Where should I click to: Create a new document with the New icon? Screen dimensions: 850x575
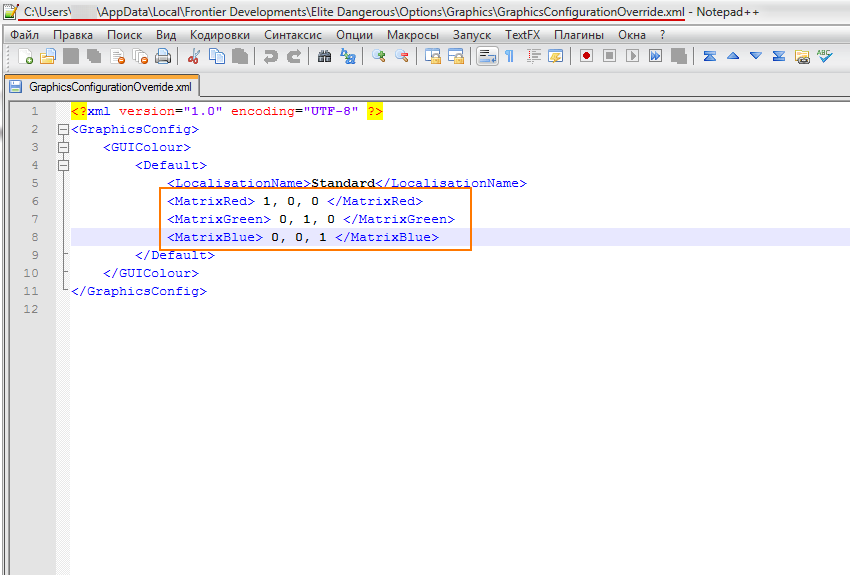pos(25,56)
